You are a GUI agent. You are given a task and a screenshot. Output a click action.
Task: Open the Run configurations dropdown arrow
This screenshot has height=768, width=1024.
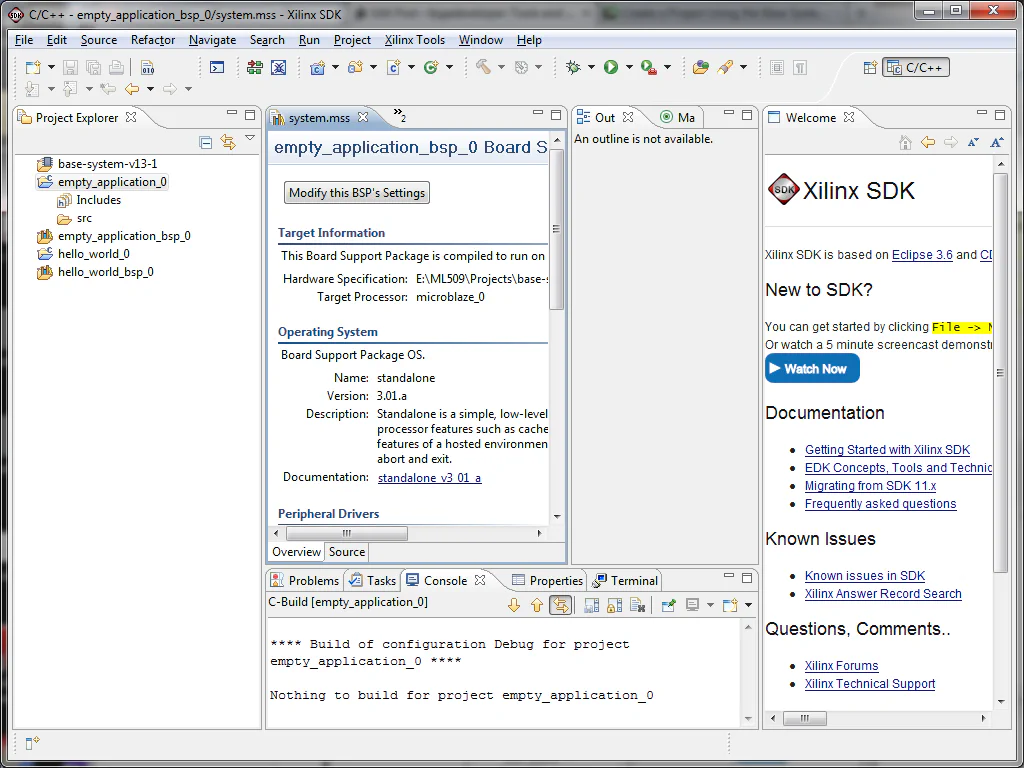pos(627,67)
